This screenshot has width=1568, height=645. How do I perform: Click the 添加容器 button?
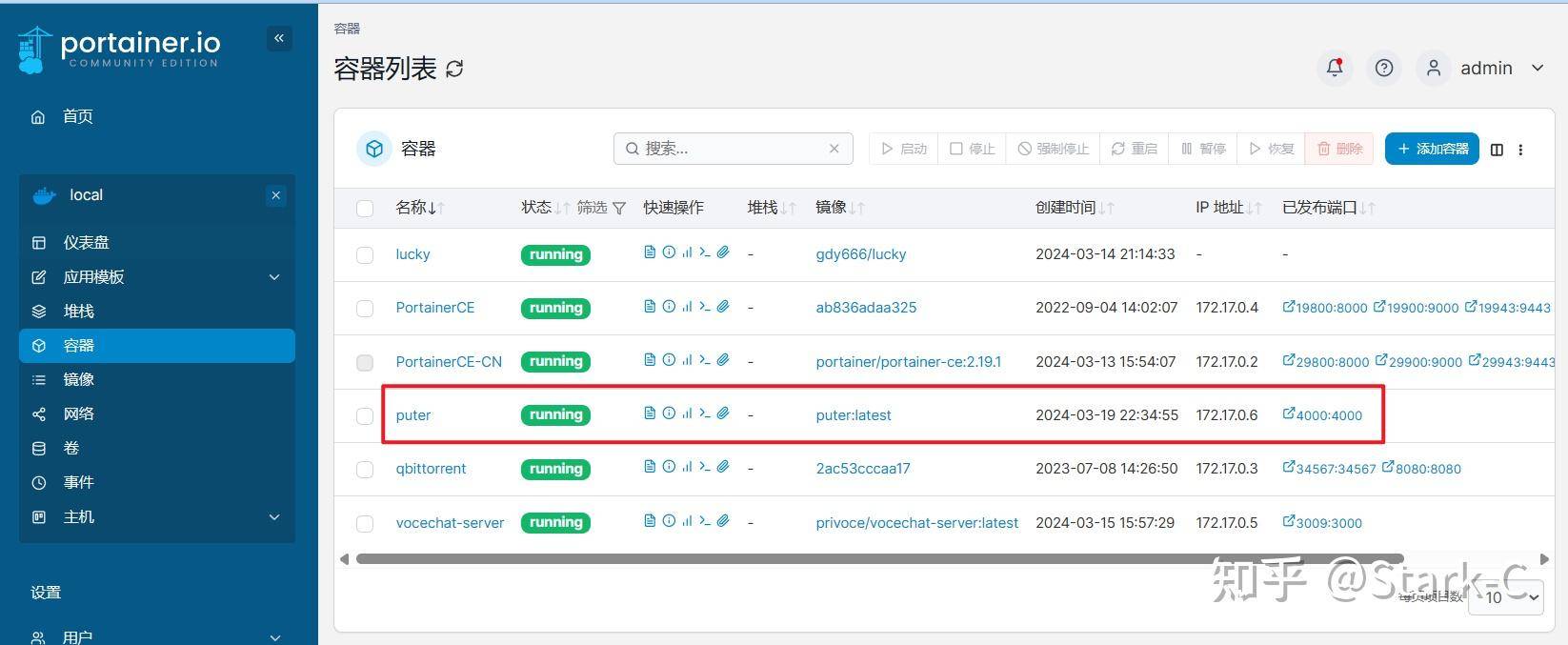coord(1432,149)
